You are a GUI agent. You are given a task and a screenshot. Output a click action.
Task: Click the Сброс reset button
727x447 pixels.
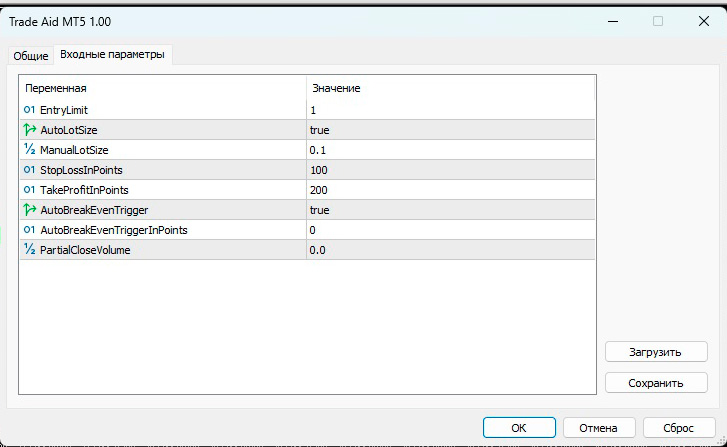680,427
